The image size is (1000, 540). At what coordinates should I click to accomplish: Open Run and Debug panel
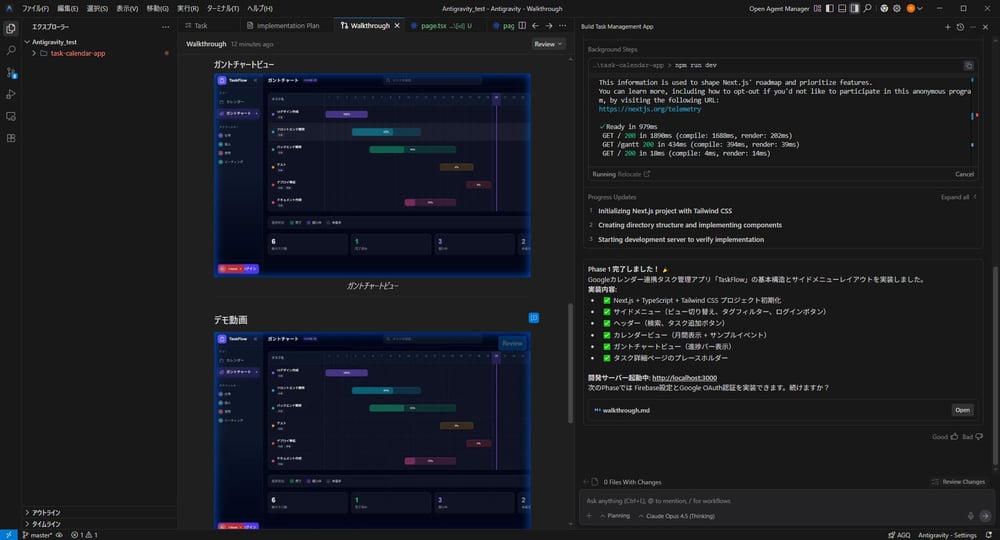[x=11, y=94]
